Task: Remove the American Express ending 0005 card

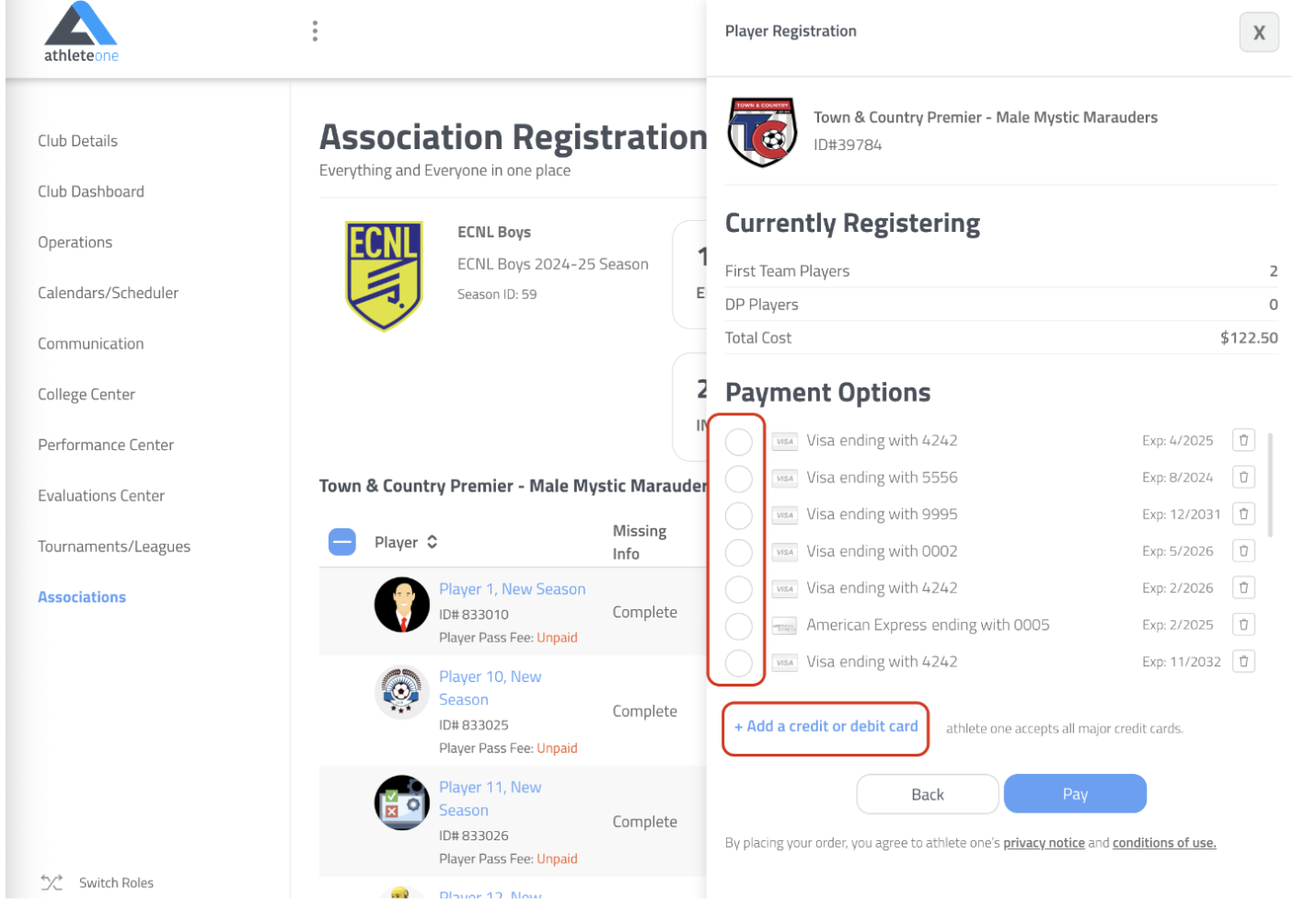Action: click(1243, 625)
